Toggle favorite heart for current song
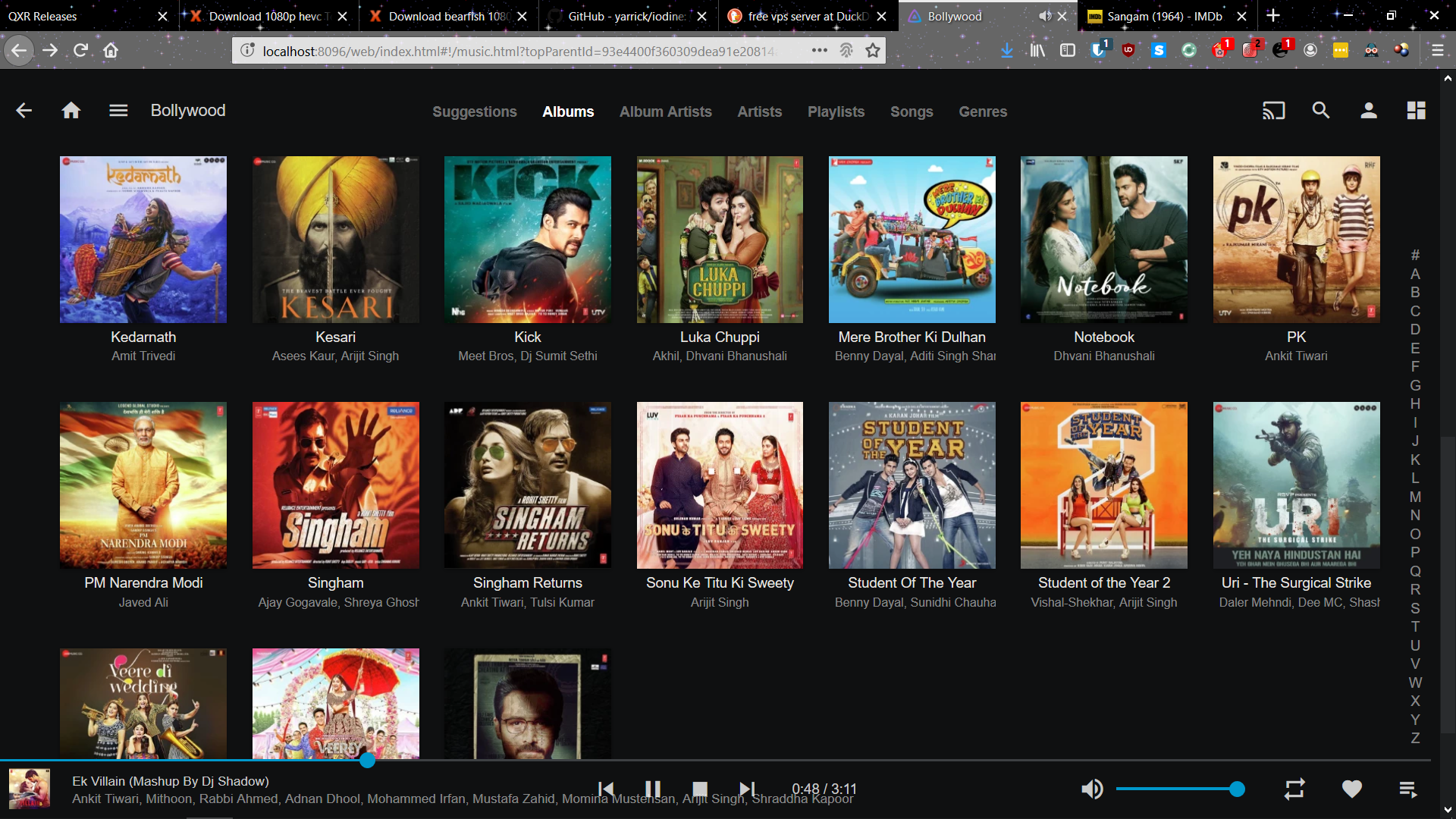The image size is (1456, 819). click(1351, 789)
